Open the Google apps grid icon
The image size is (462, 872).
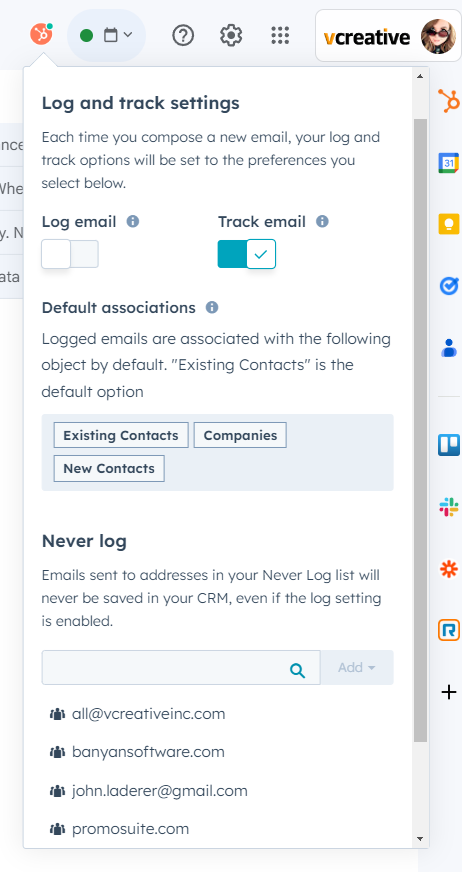[x=280, y=36]
